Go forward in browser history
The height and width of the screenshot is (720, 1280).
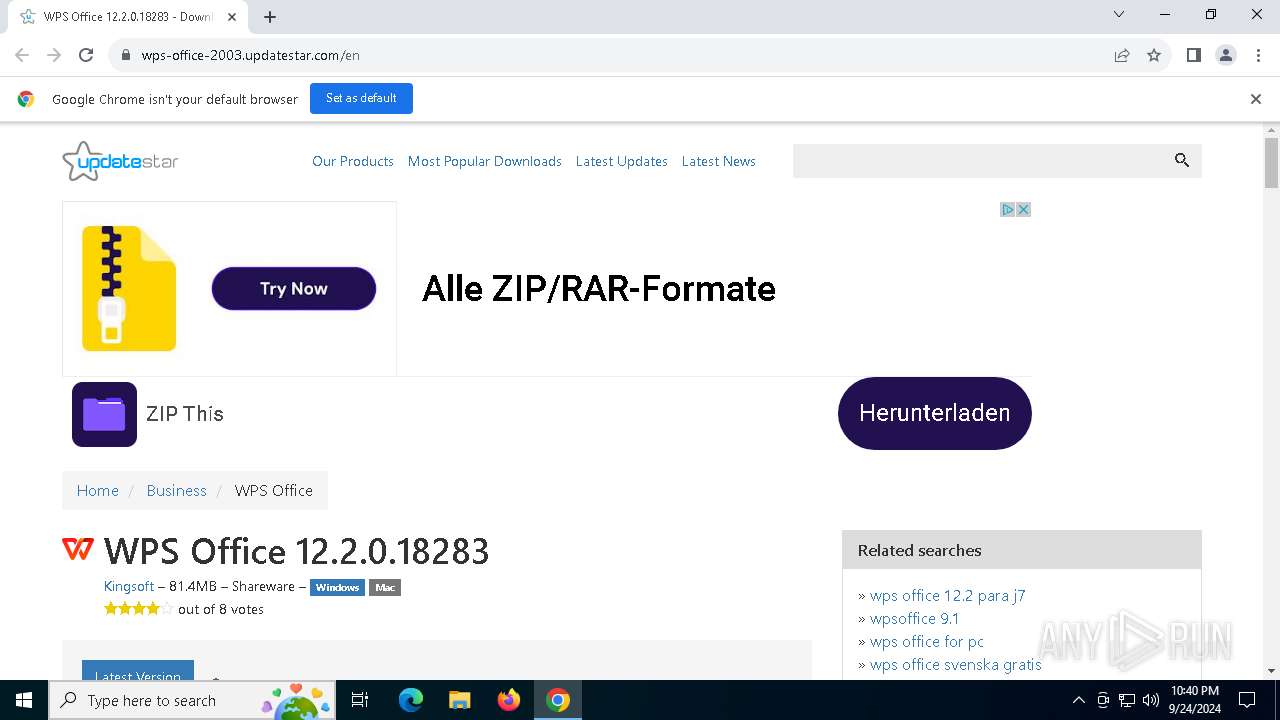54,55
